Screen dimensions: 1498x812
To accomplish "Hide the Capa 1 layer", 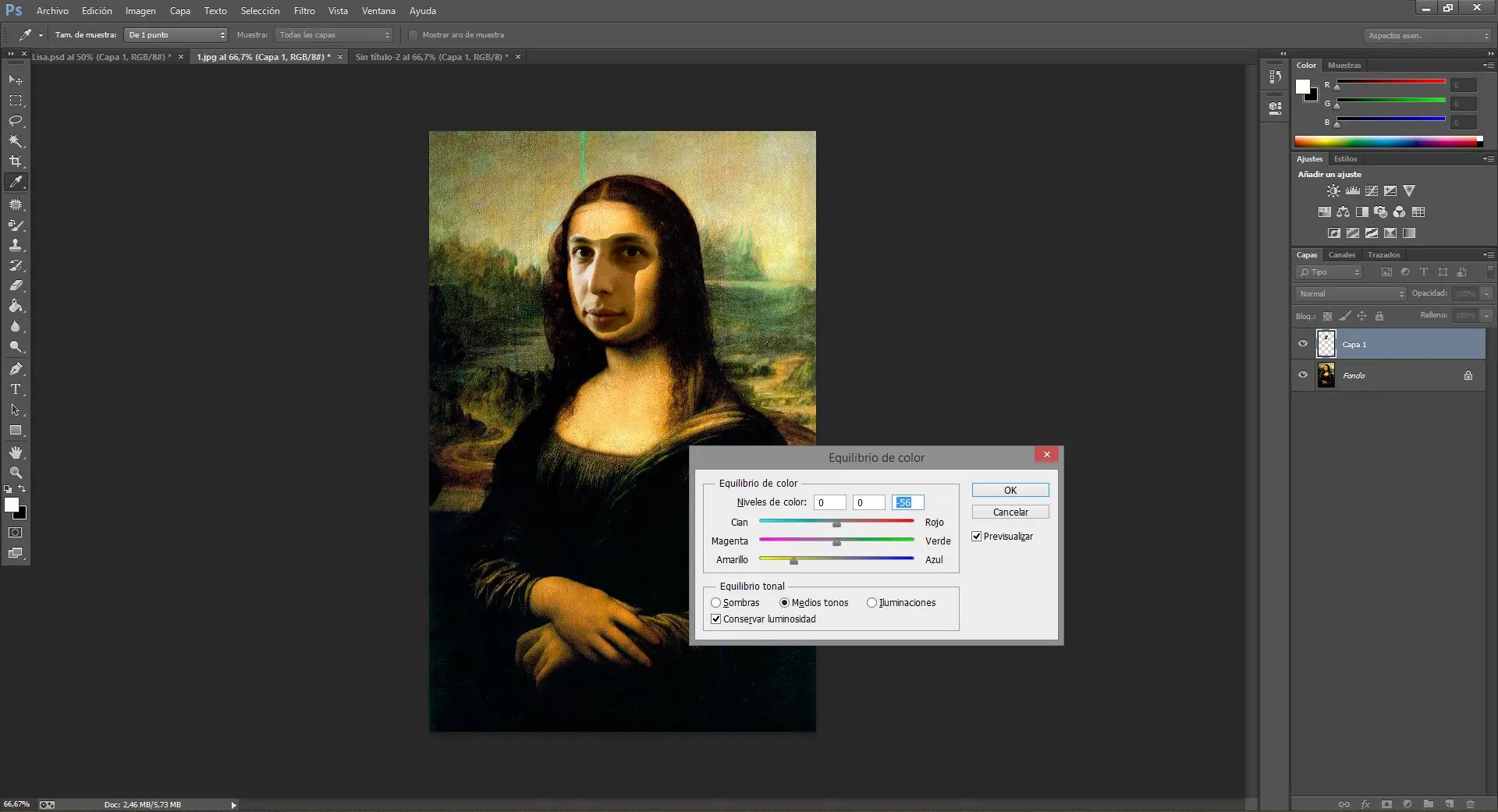I will pos(1303,344).
